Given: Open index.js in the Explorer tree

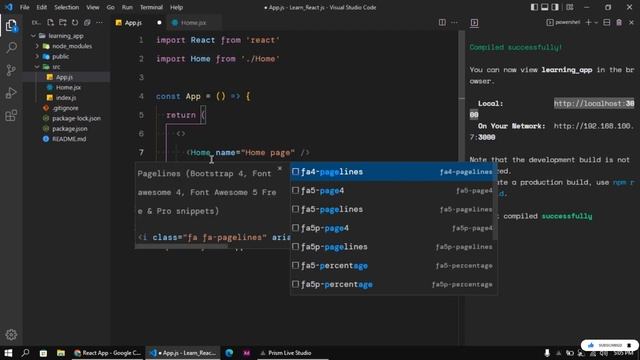Looking at the screenshot, I should pos(66,98).
